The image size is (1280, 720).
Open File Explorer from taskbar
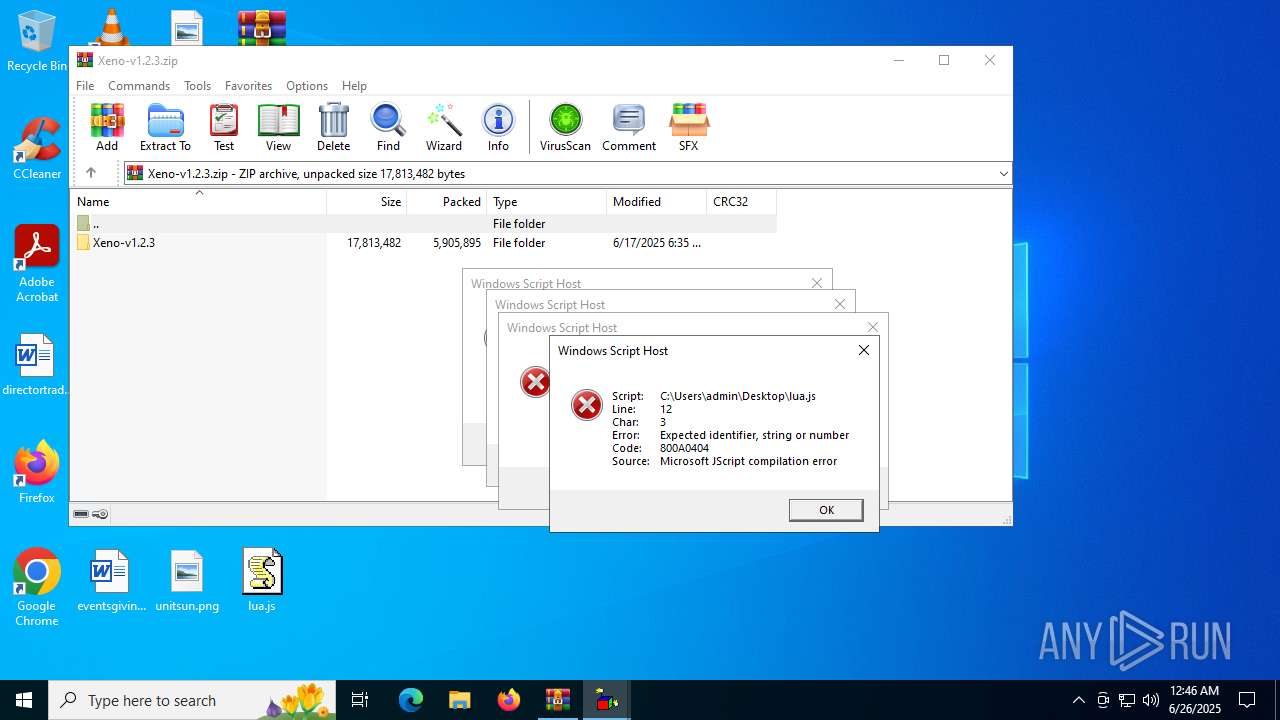[x=459, y=700]
